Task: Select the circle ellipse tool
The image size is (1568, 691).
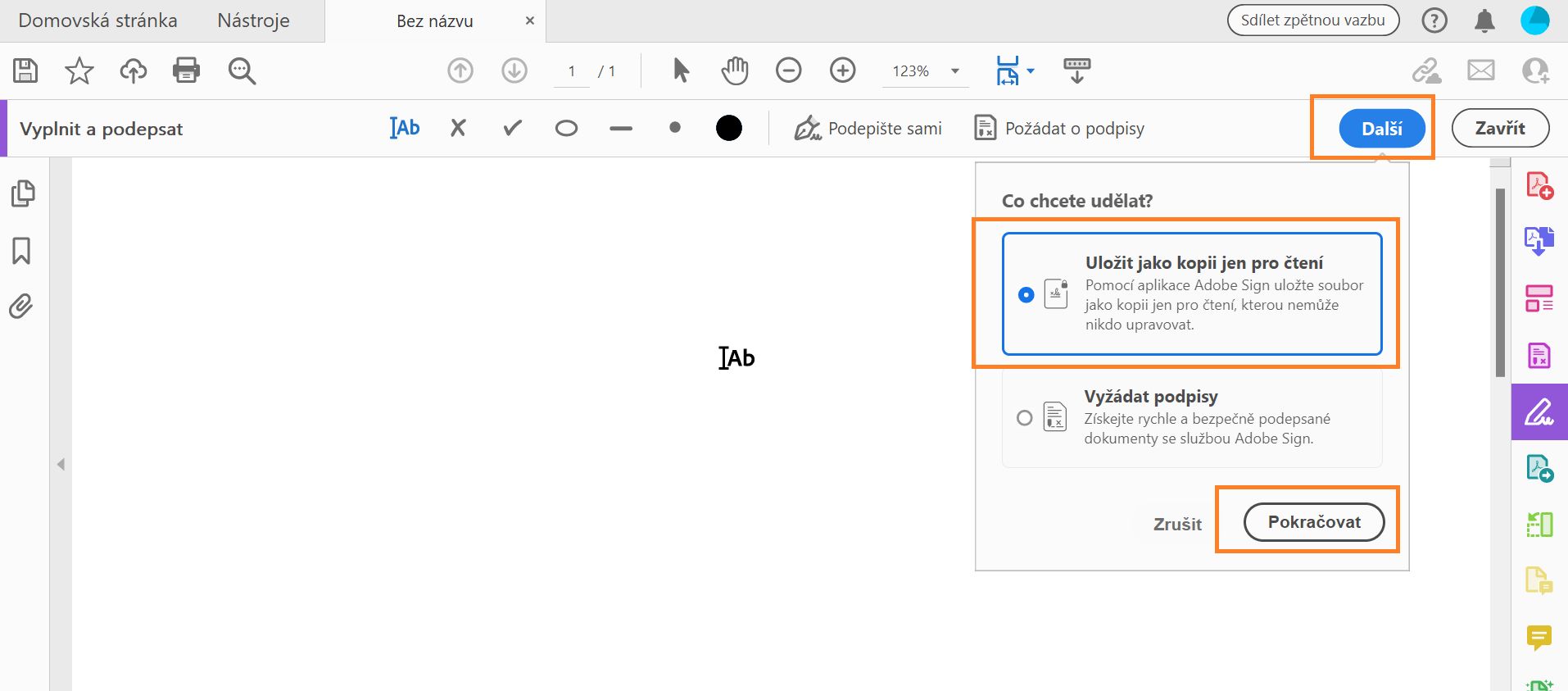Action: [x=566, y=129]
